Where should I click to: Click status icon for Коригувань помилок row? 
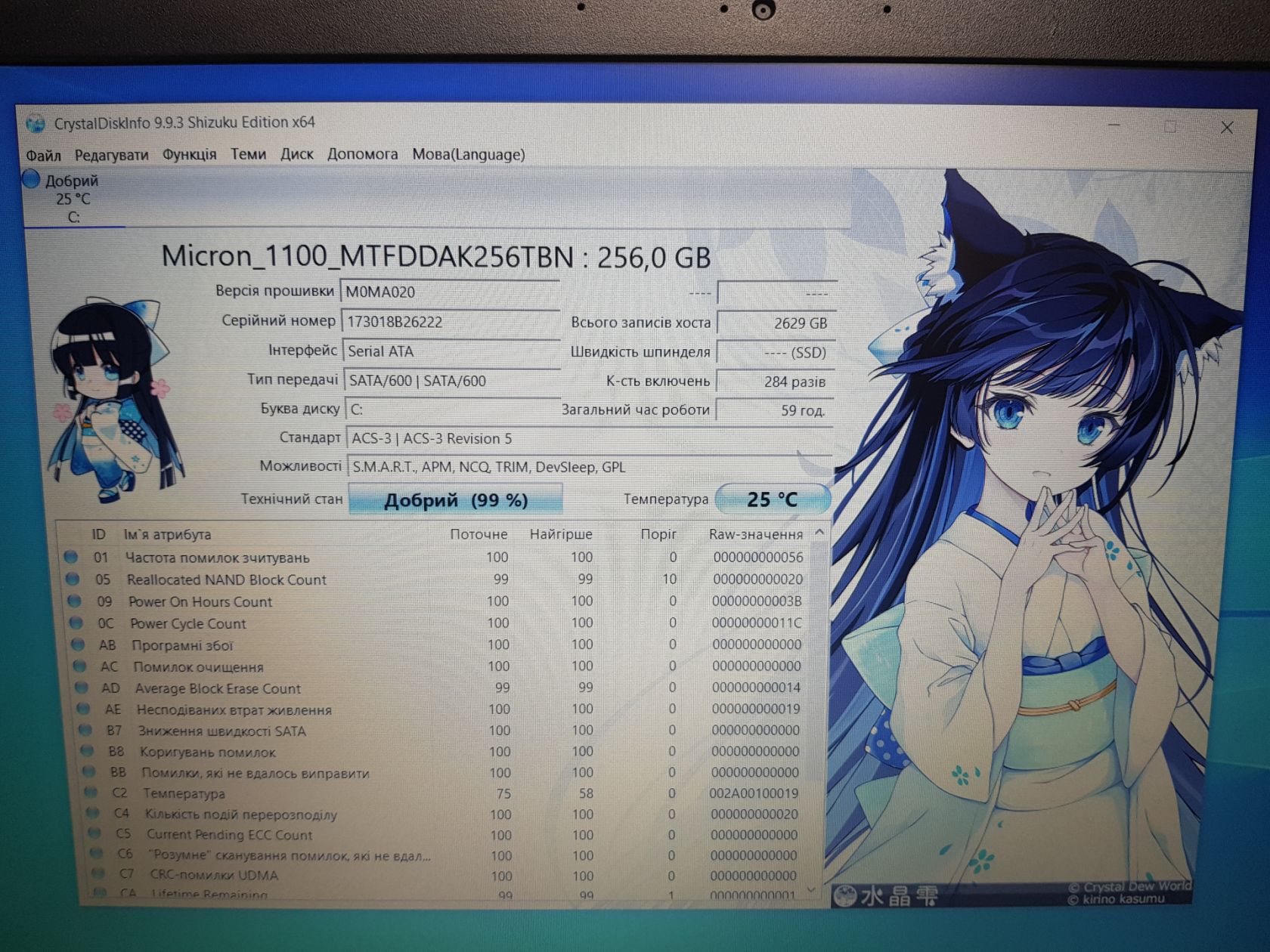tap(87, 752)
